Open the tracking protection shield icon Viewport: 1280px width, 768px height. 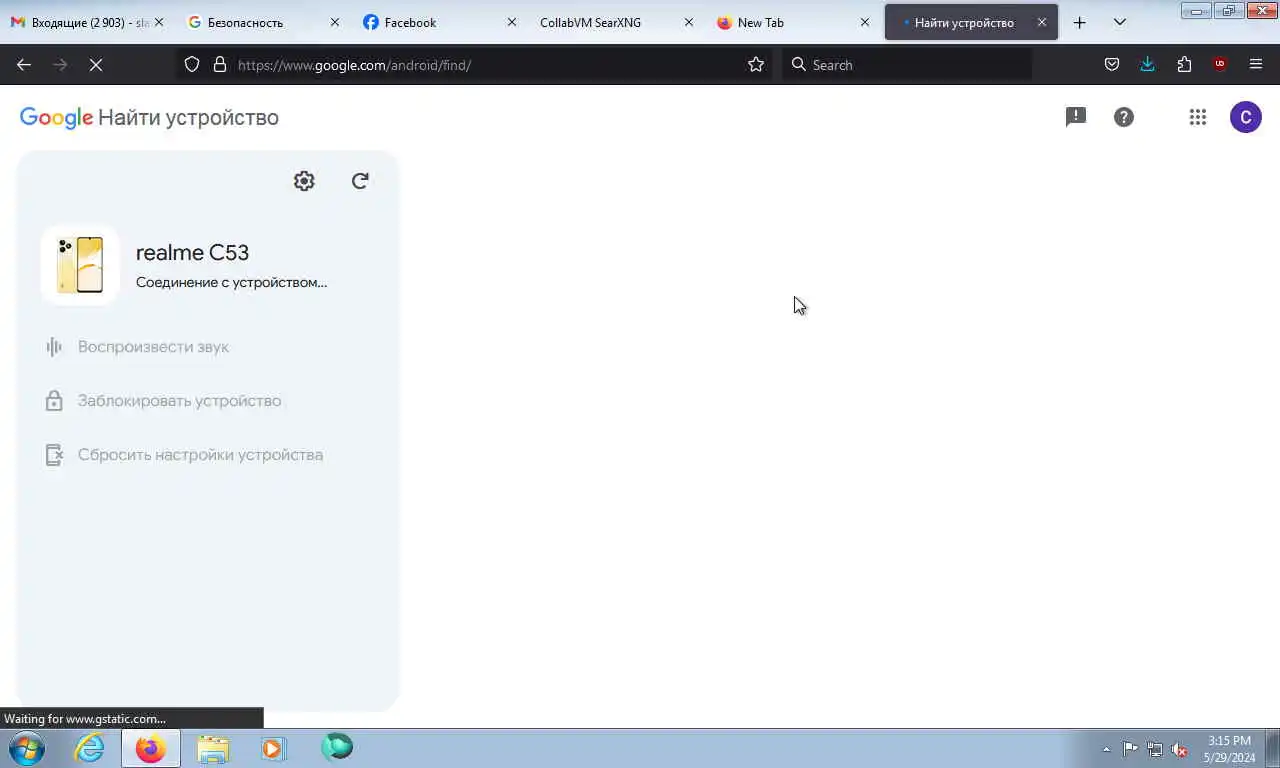tap(192, 65)
